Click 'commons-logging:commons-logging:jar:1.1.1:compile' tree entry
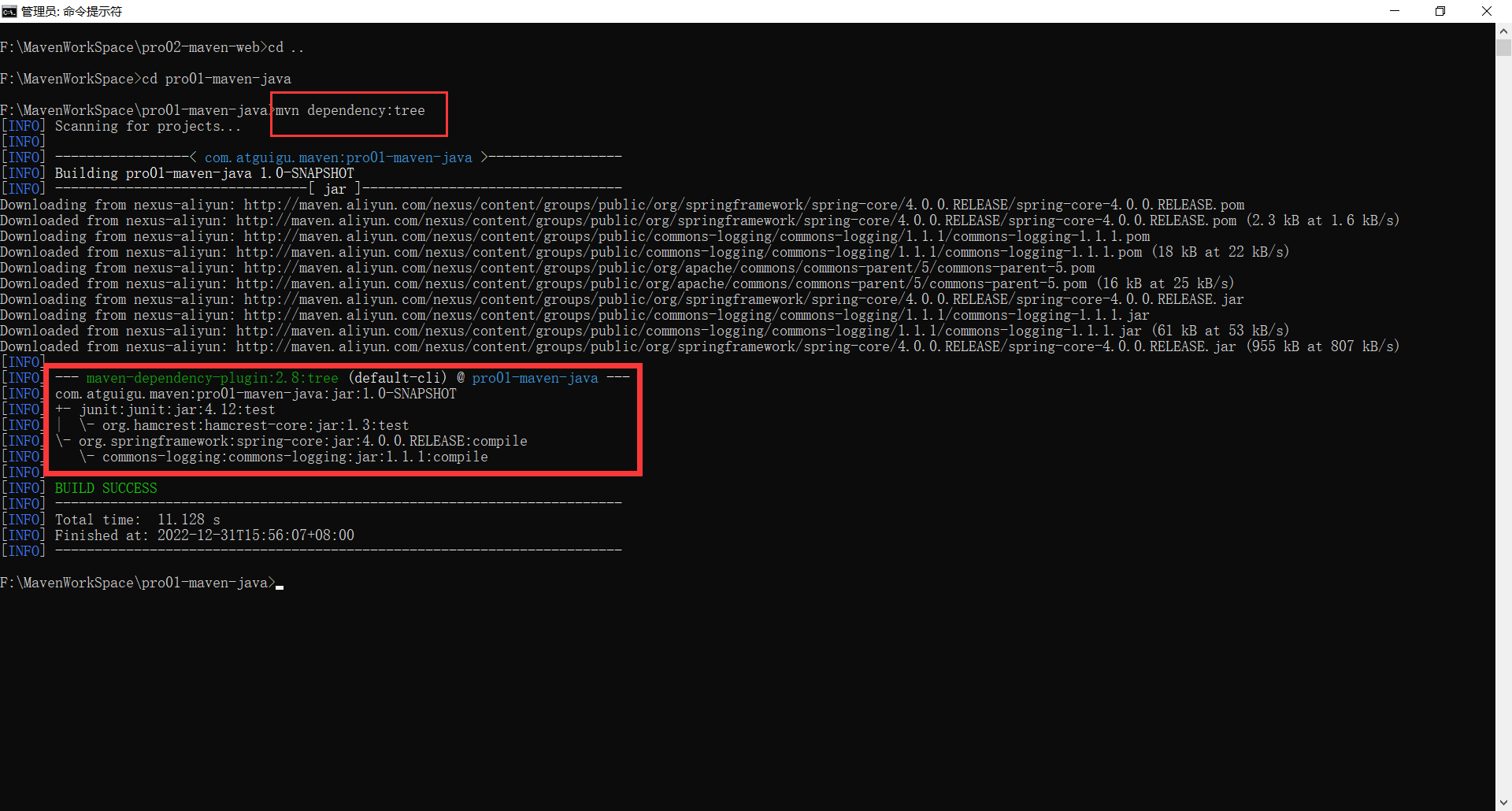Screen dimensions: 1512x811 295,457
